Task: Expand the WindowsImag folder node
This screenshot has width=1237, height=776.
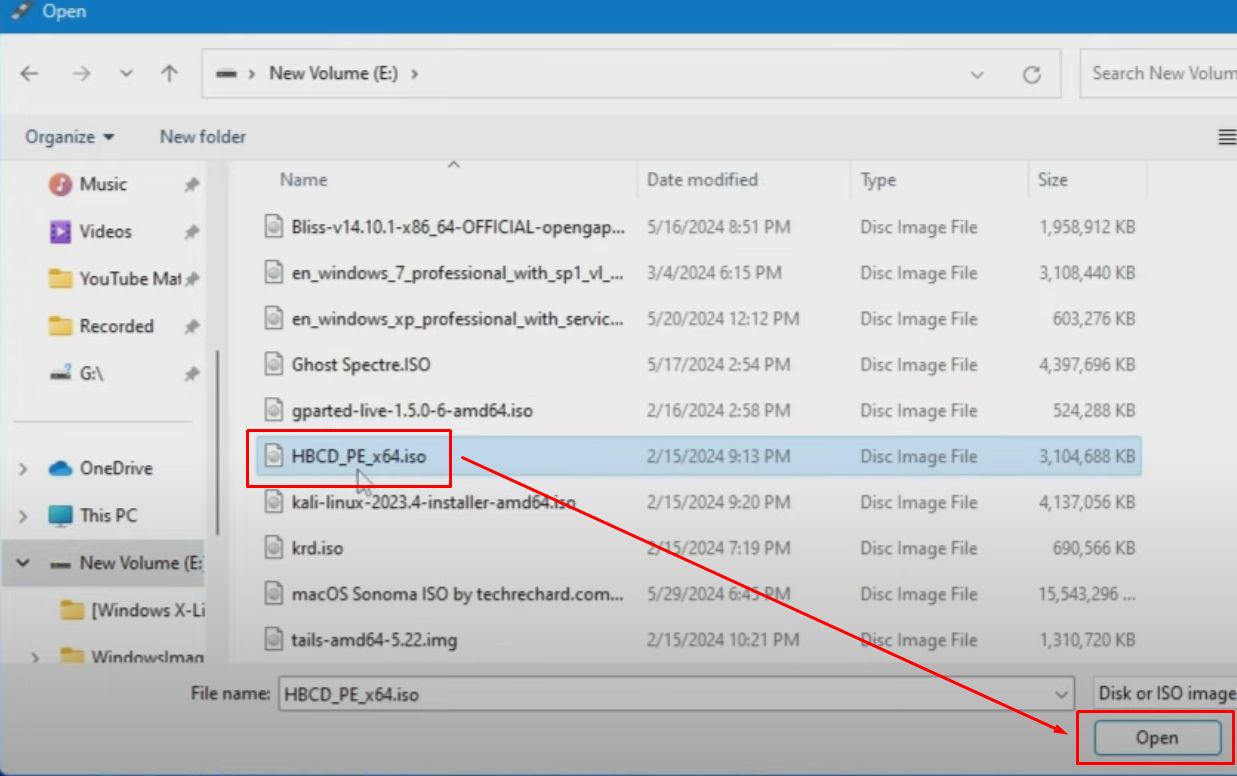Action: tap(36, 658)
